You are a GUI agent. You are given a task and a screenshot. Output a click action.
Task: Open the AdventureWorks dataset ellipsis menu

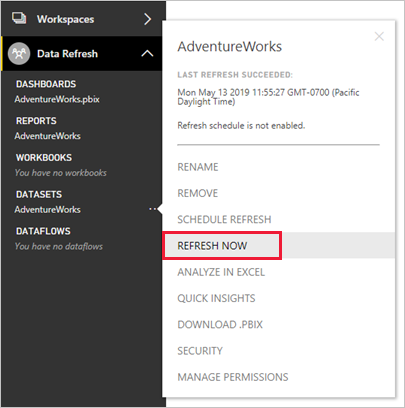pos(152,209)
